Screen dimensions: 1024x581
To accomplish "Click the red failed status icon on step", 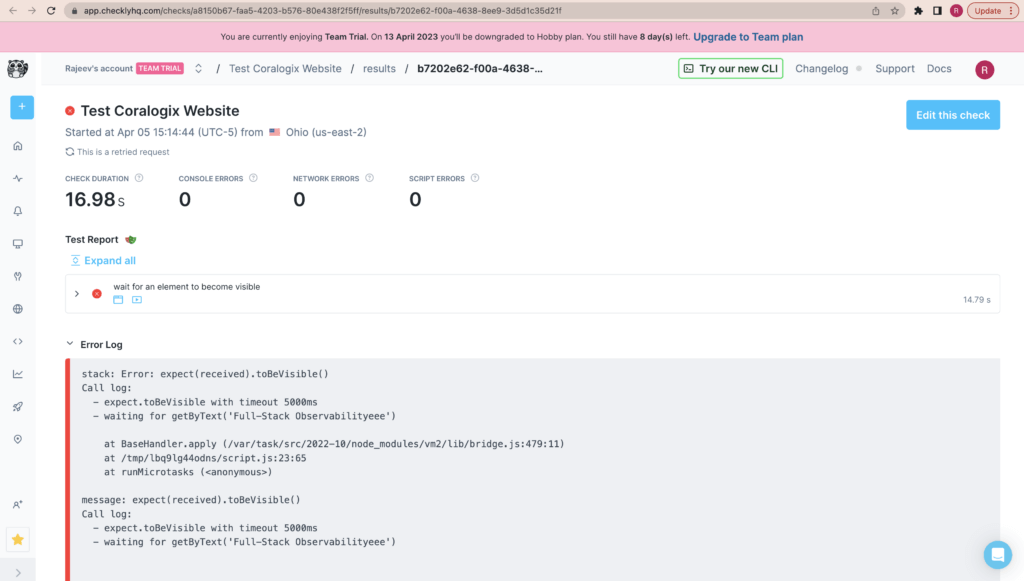I will (x=97, y=294).
